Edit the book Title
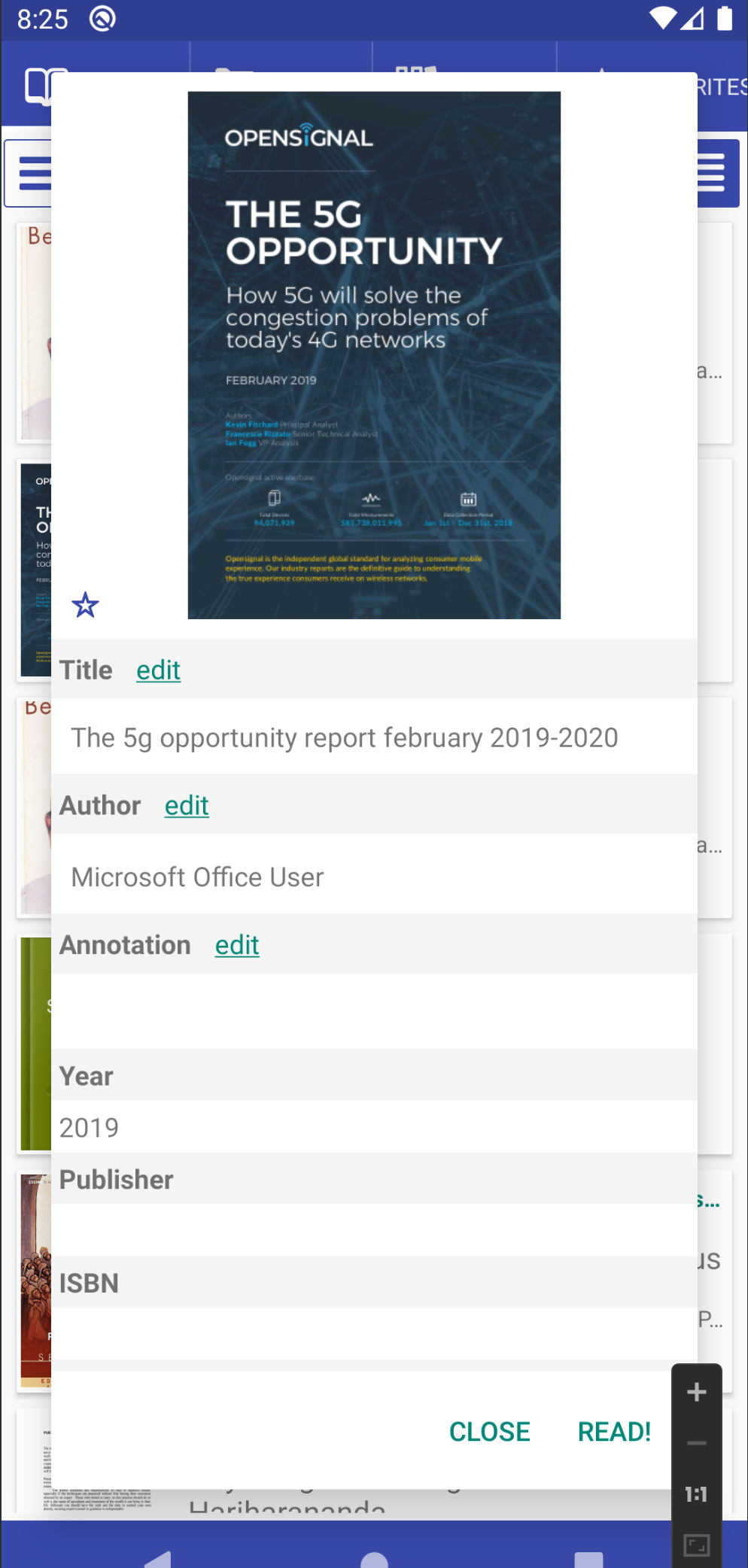The width and height of the screenshot is (748, 1568). (x=158, y=670)
